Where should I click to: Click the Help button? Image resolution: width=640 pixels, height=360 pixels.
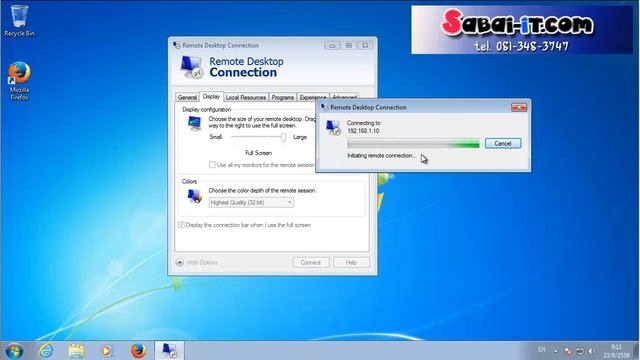[x=351, y=262]
